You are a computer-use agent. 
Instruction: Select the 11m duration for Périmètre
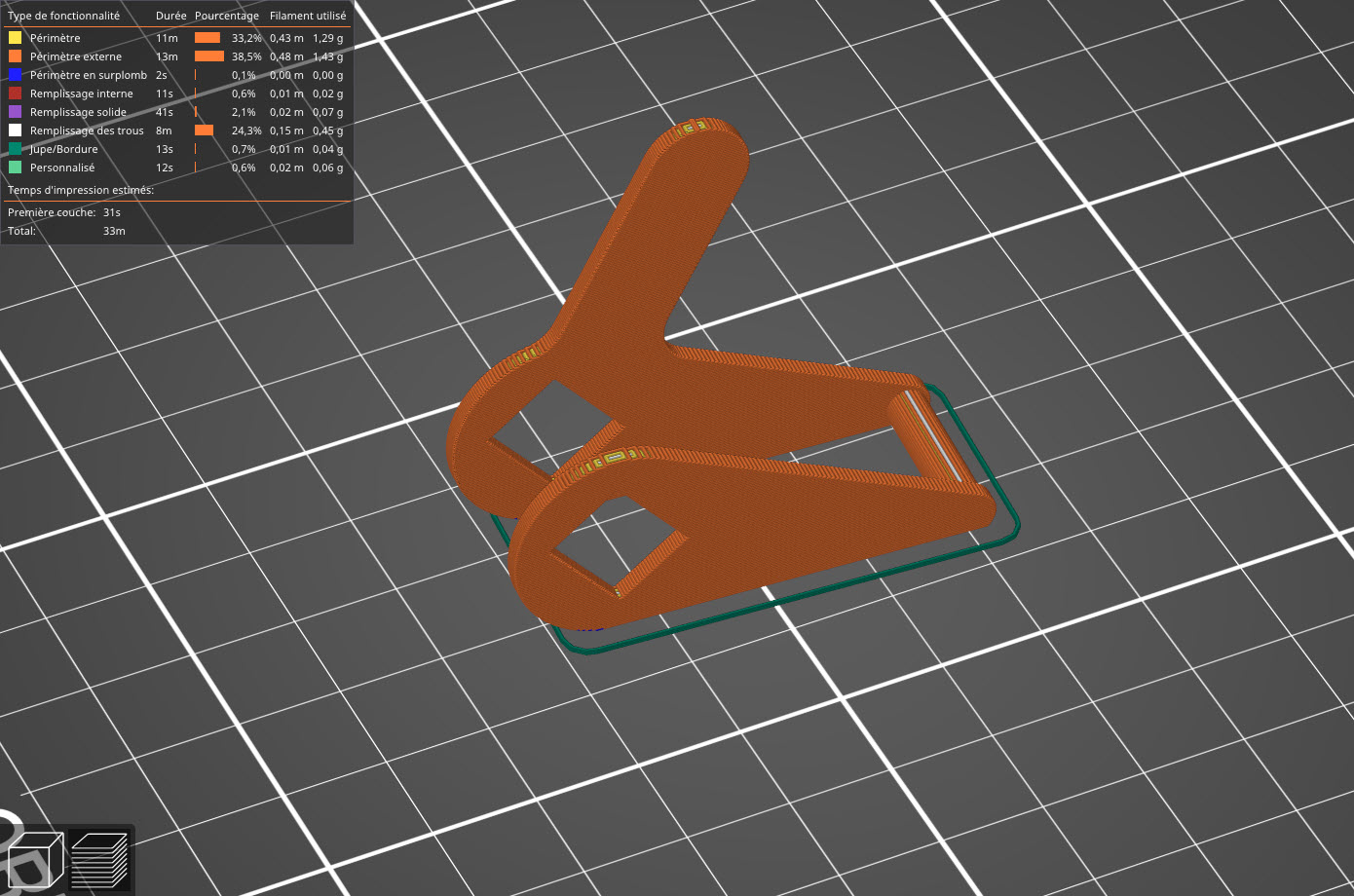click(x=167, y=38)
